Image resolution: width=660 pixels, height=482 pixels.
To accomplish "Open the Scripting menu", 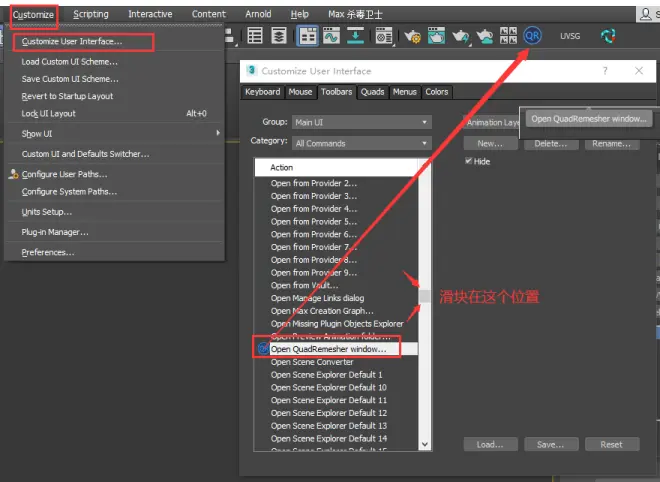I will coord(90,14).
